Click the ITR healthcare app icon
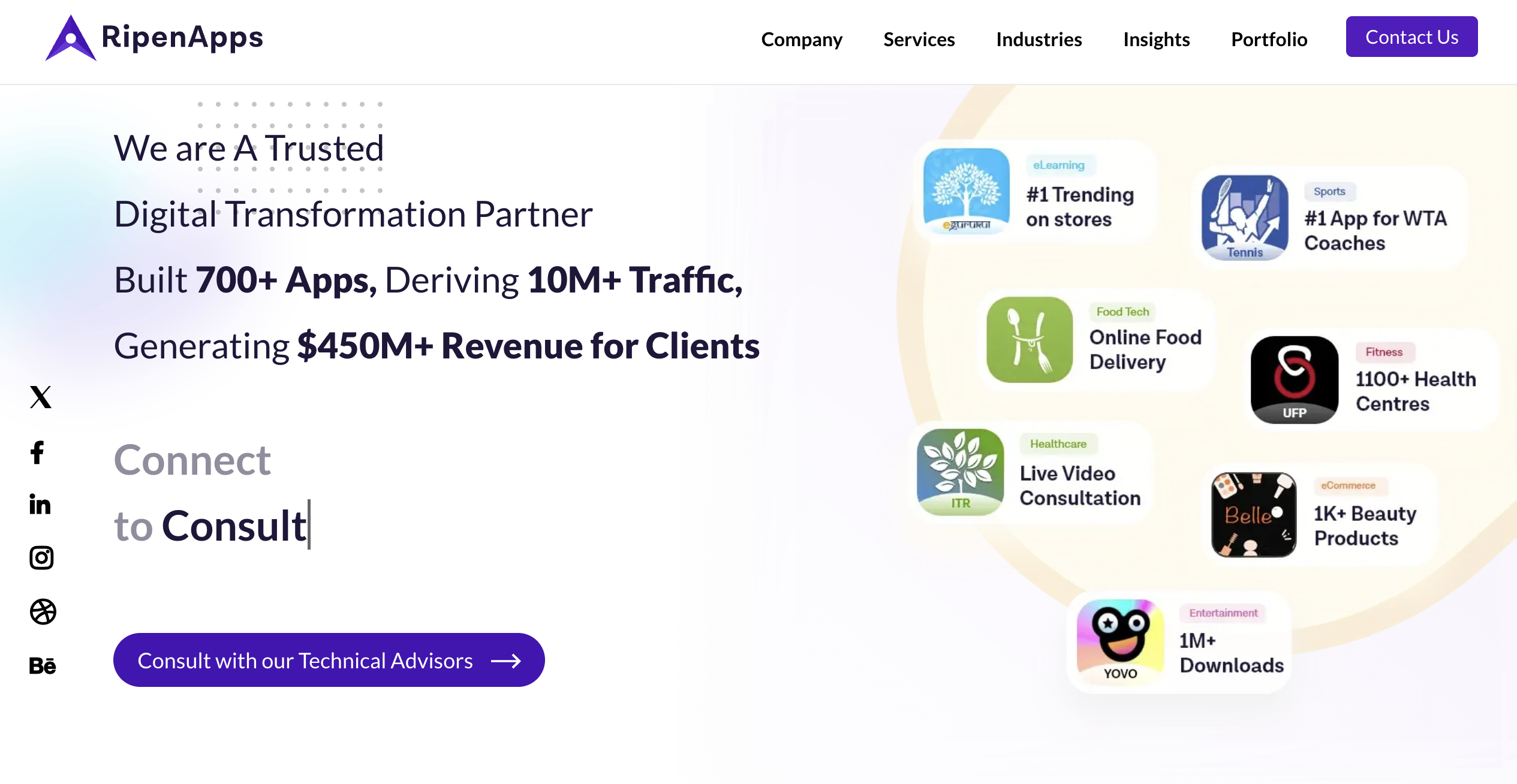This screenshot has height=784, width=1517. pos(961,472)
